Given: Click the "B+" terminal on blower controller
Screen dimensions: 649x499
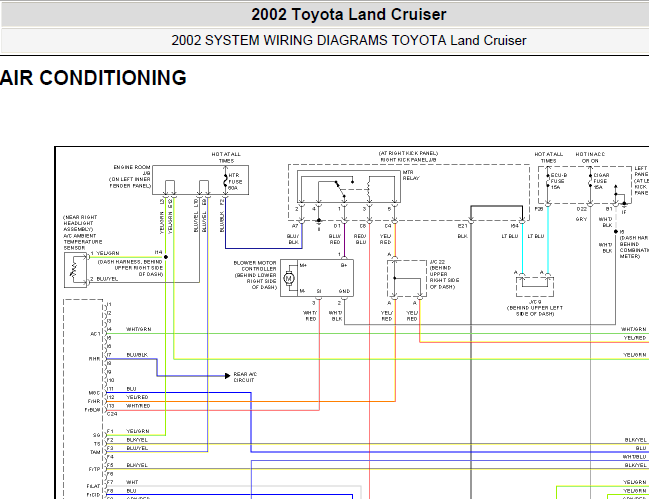Looking at the screenshot, I should [x=344, y=265].
